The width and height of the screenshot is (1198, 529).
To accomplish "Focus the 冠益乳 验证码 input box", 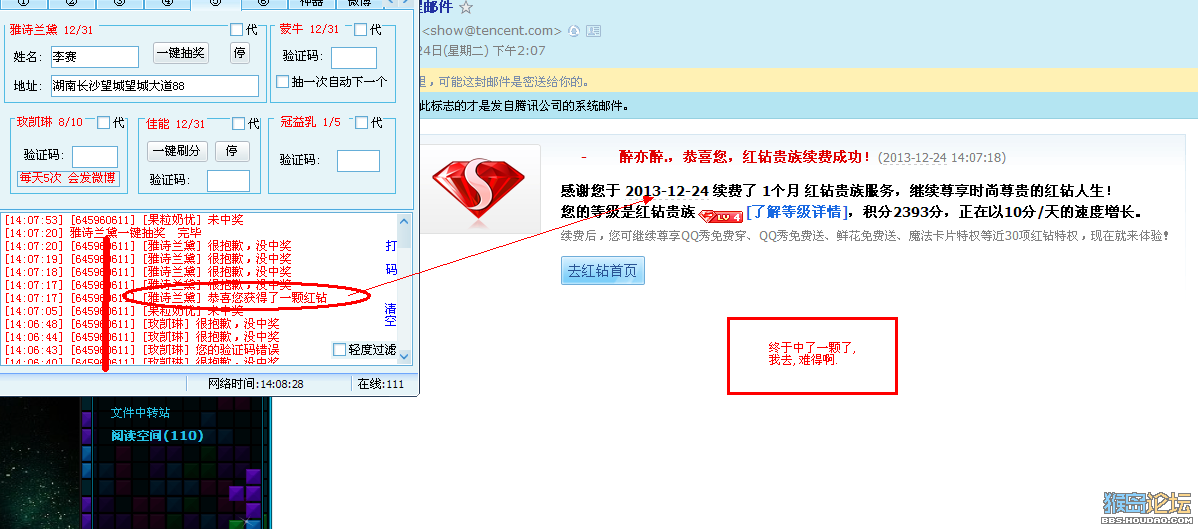I will (358, 161).
